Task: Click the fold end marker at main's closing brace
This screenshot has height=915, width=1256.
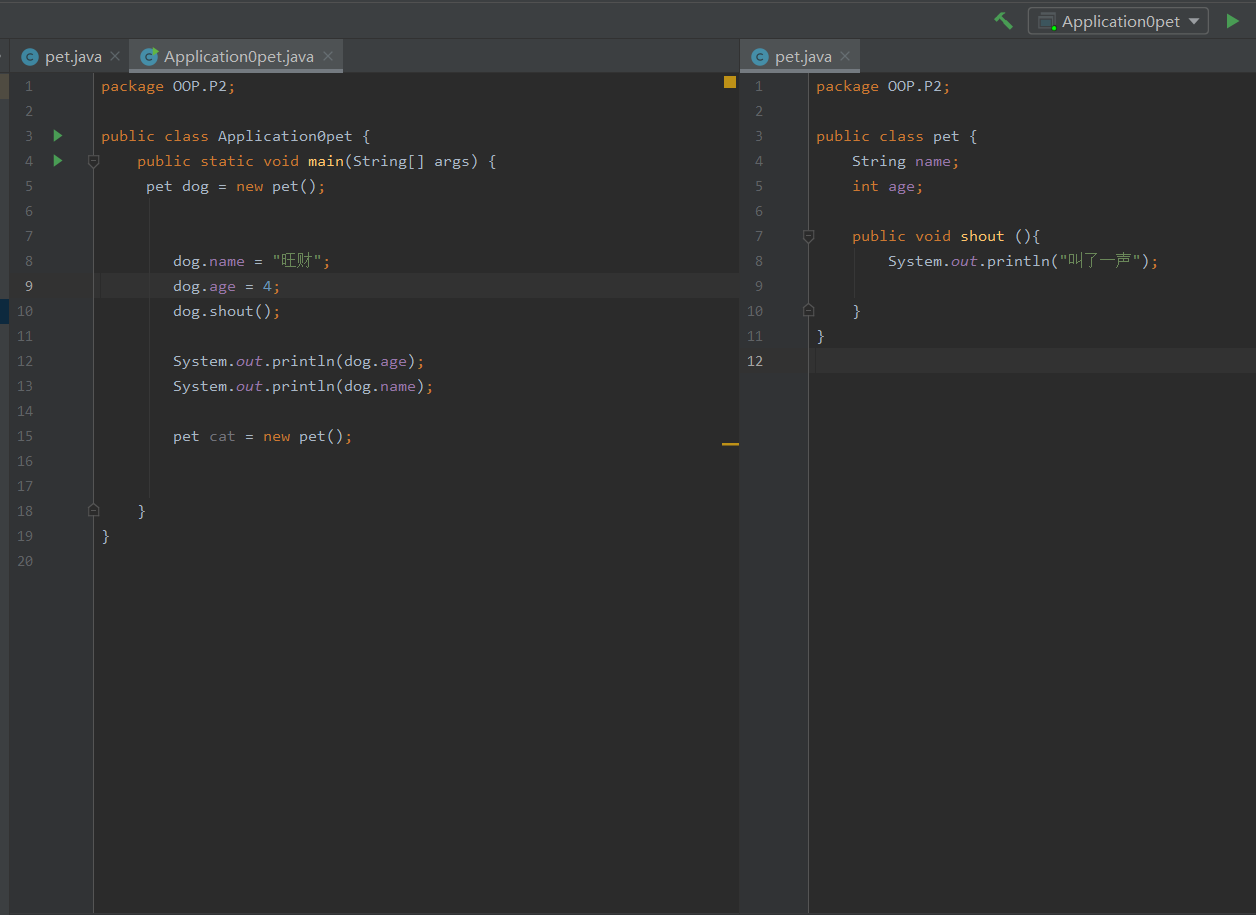Action: pyautogui.click(x=94, y=511)
